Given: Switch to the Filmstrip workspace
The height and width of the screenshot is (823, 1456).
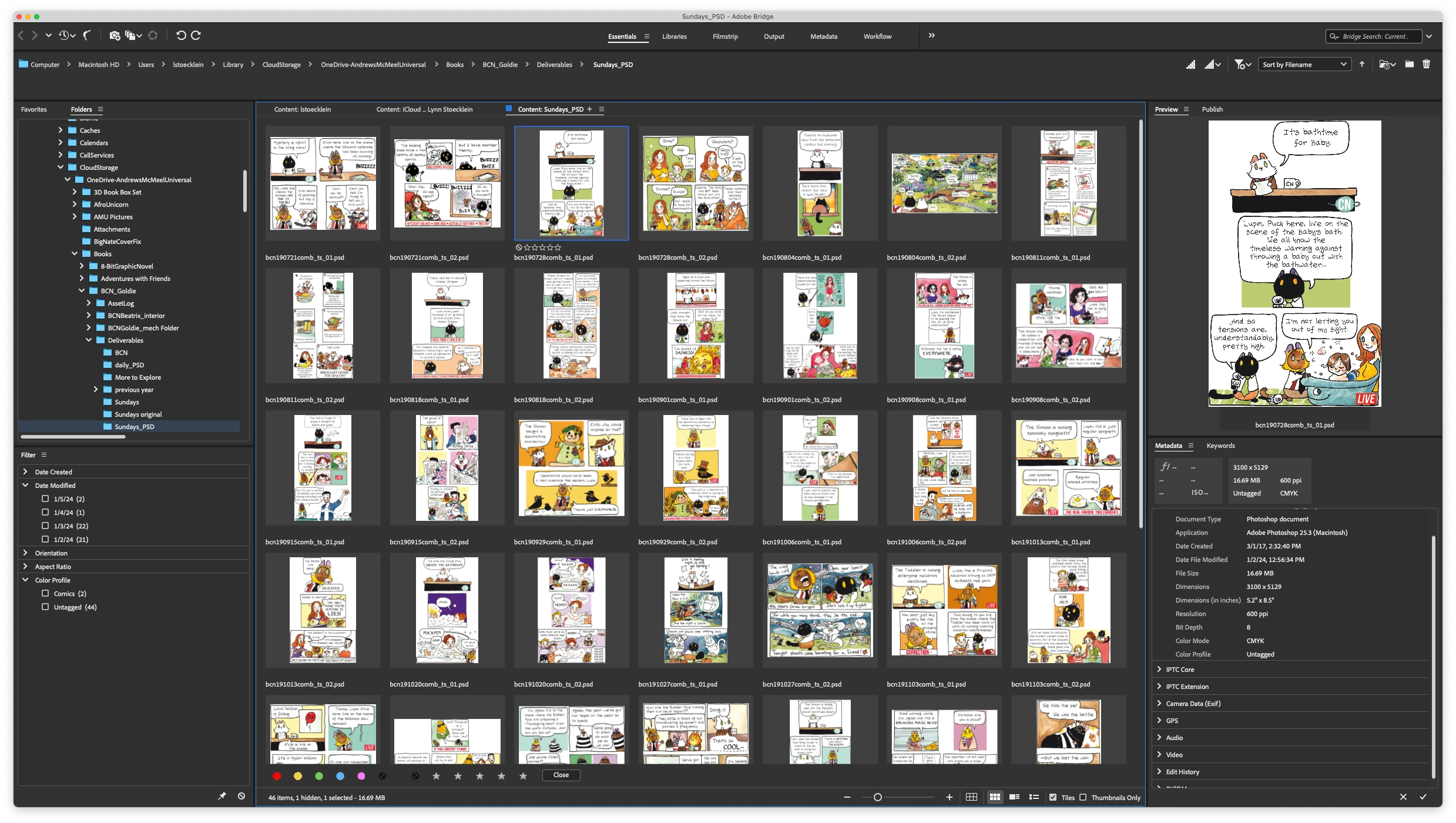Looking at the screenshot, I should tap(724, 36).
